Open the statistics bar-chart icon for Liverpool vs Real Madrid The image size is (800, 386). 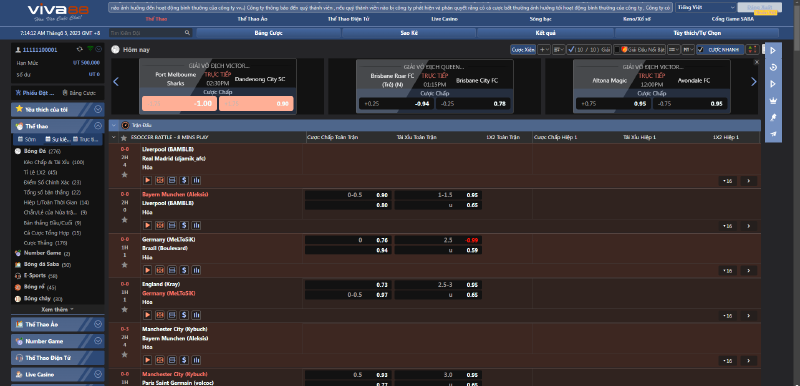pos(196,181)
